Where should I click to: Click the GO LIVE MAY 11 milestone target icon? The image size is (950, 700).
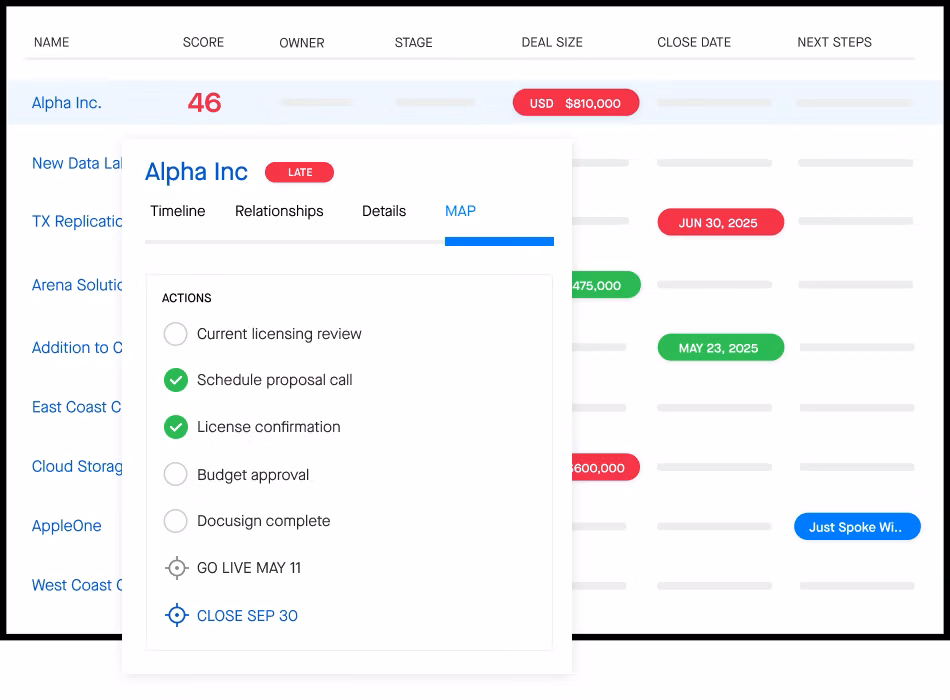pos(176,568)
